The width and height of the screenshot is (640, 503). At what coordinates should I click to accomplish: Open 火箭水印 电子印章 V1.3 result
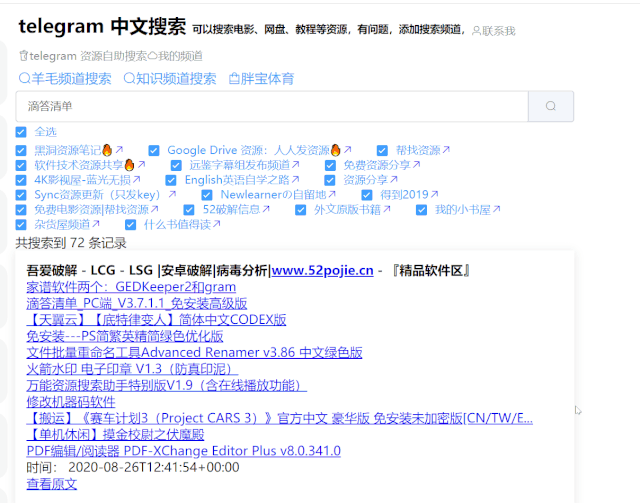point(132,369)
